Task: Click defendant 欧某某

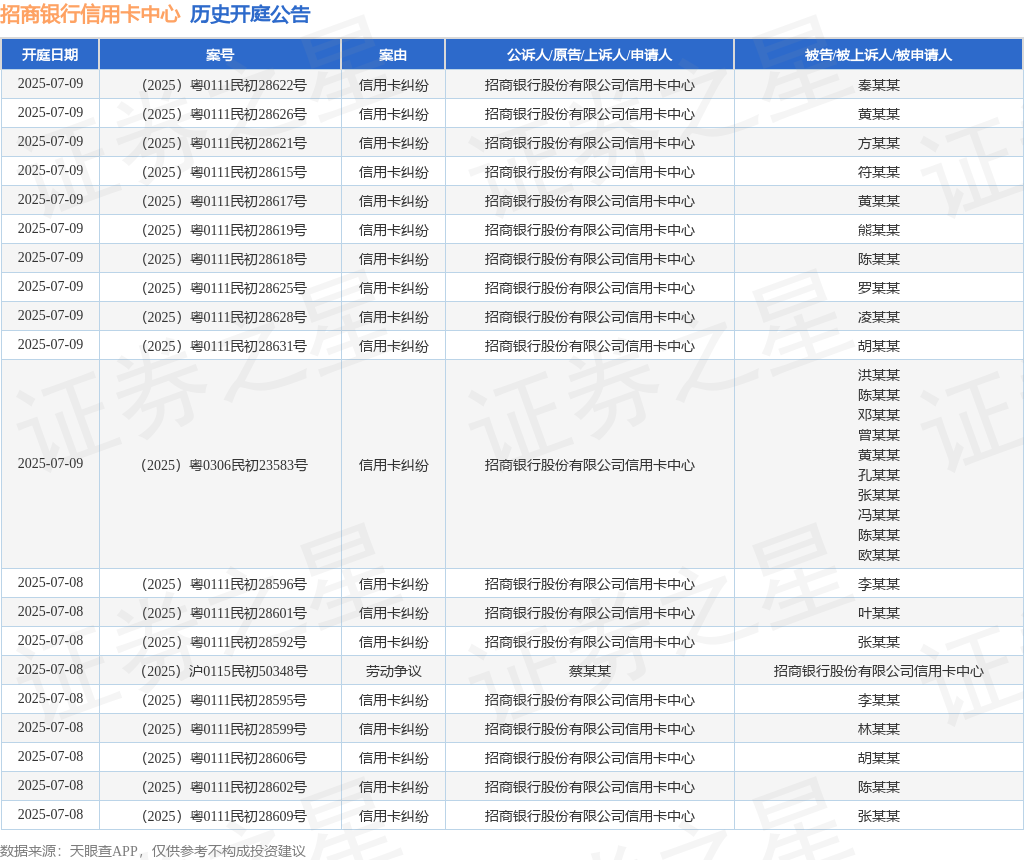Action: pos(878,555)
